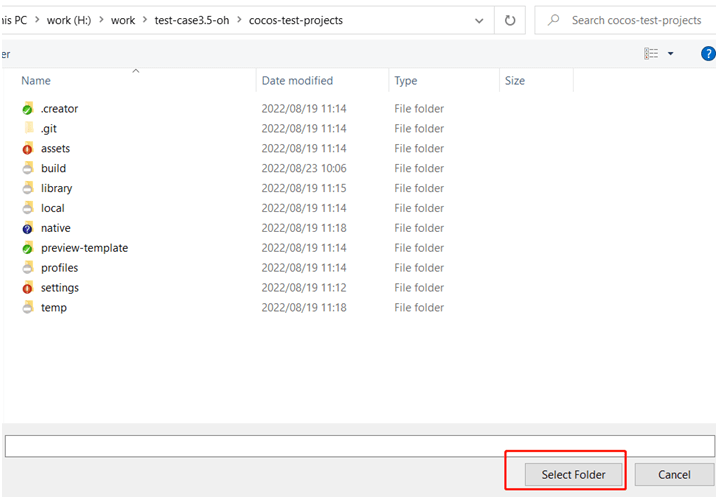Sort by Date modified column
The height and width of the screenshot is (499, 718).
pyautogui.click(x=297, y=80)
